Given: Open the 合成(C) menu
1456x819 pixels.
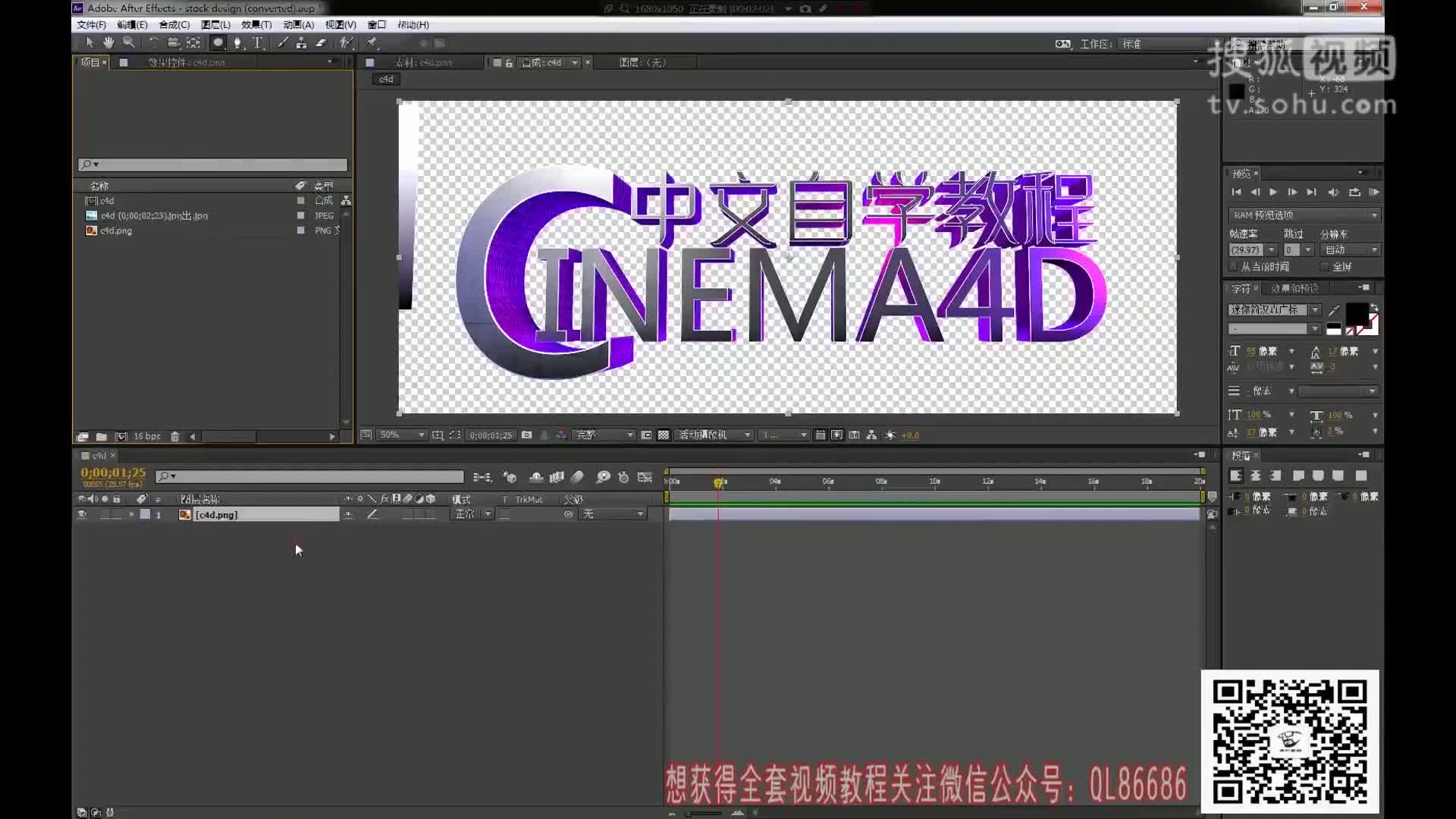Looking at the screenshot, I should pos(174,25).
